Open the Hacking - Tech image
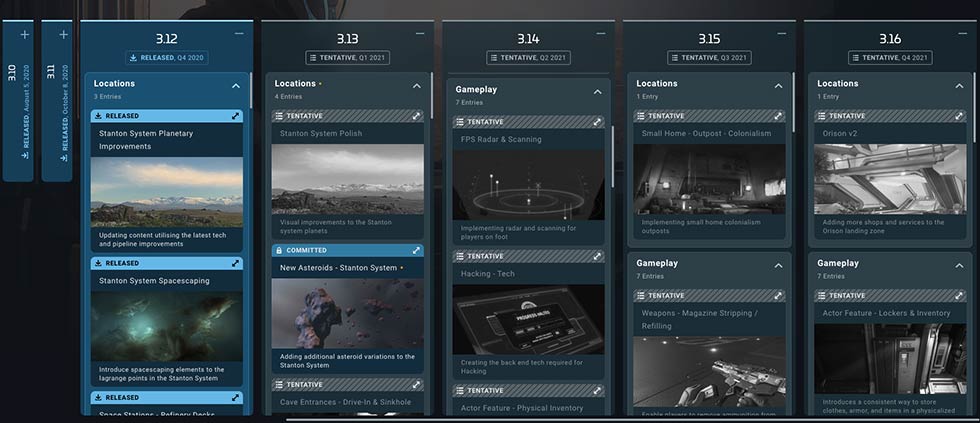This screenshot has width=980, height=423. pyautogui.click(x=528, y=320)
